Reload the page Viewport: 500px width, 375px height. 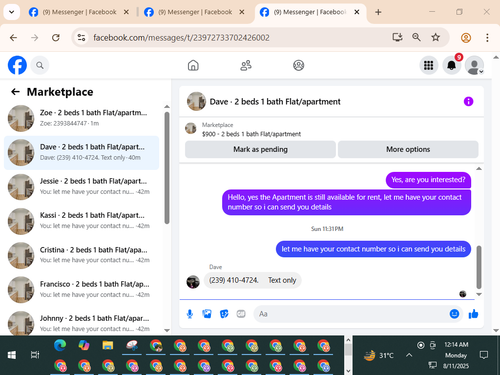pyautogui.click(x=56, y=38)
